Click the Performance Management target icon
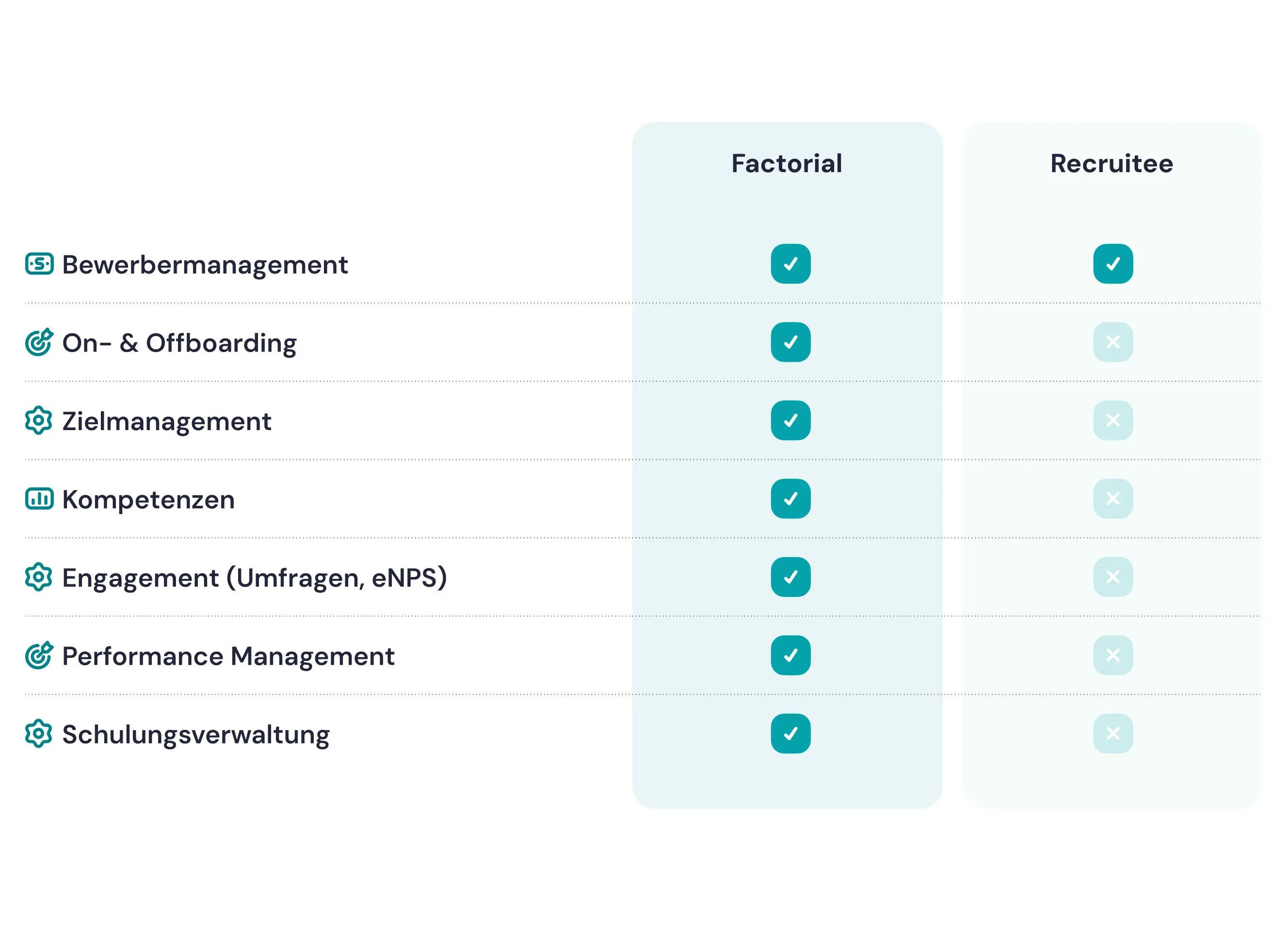The width and height of the screenshot is (1288, 931). [39, 656]
